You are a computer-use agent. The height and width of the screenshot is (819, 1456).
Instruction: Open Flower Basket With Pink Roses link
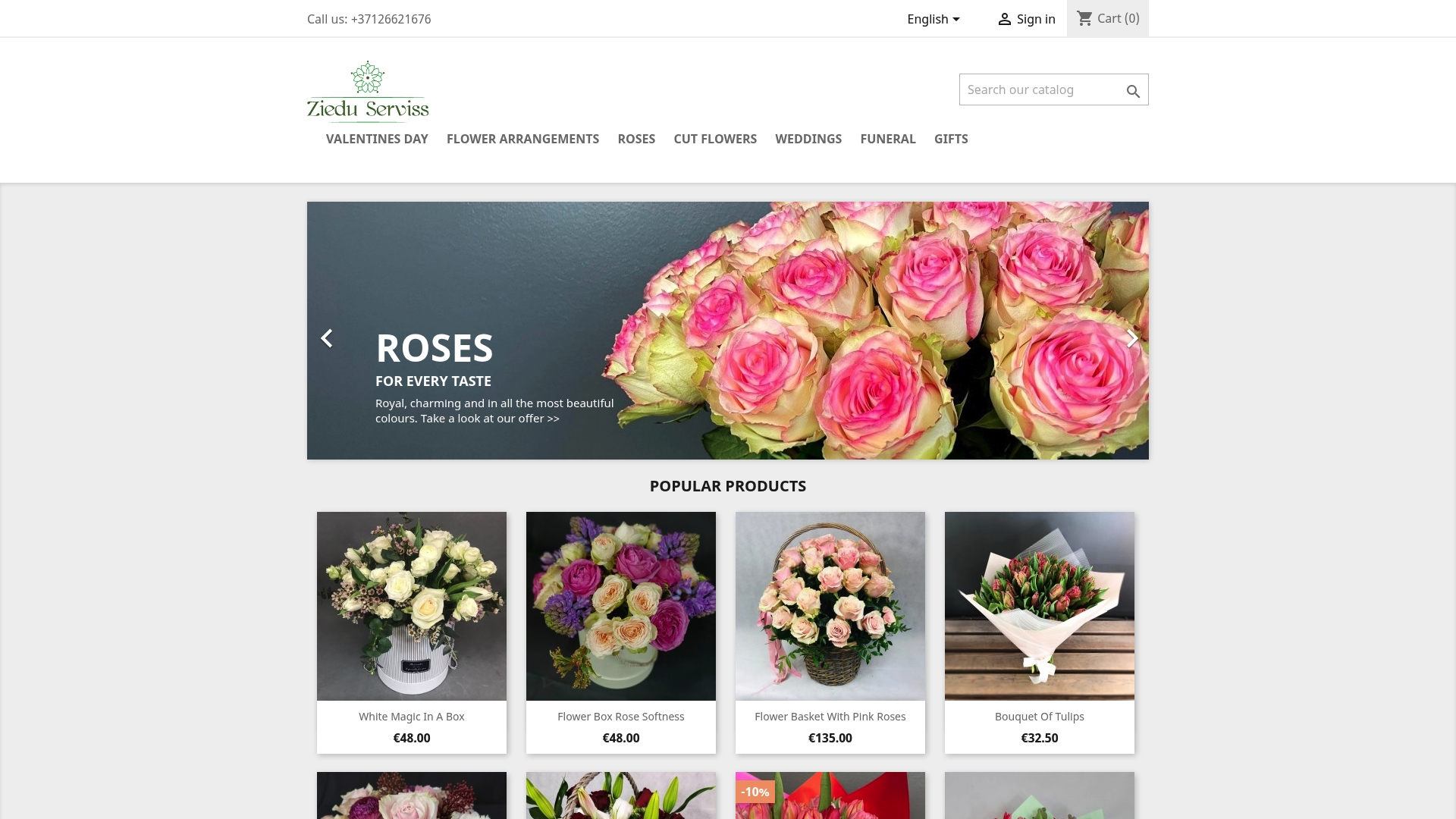click(x=830, y=717)
